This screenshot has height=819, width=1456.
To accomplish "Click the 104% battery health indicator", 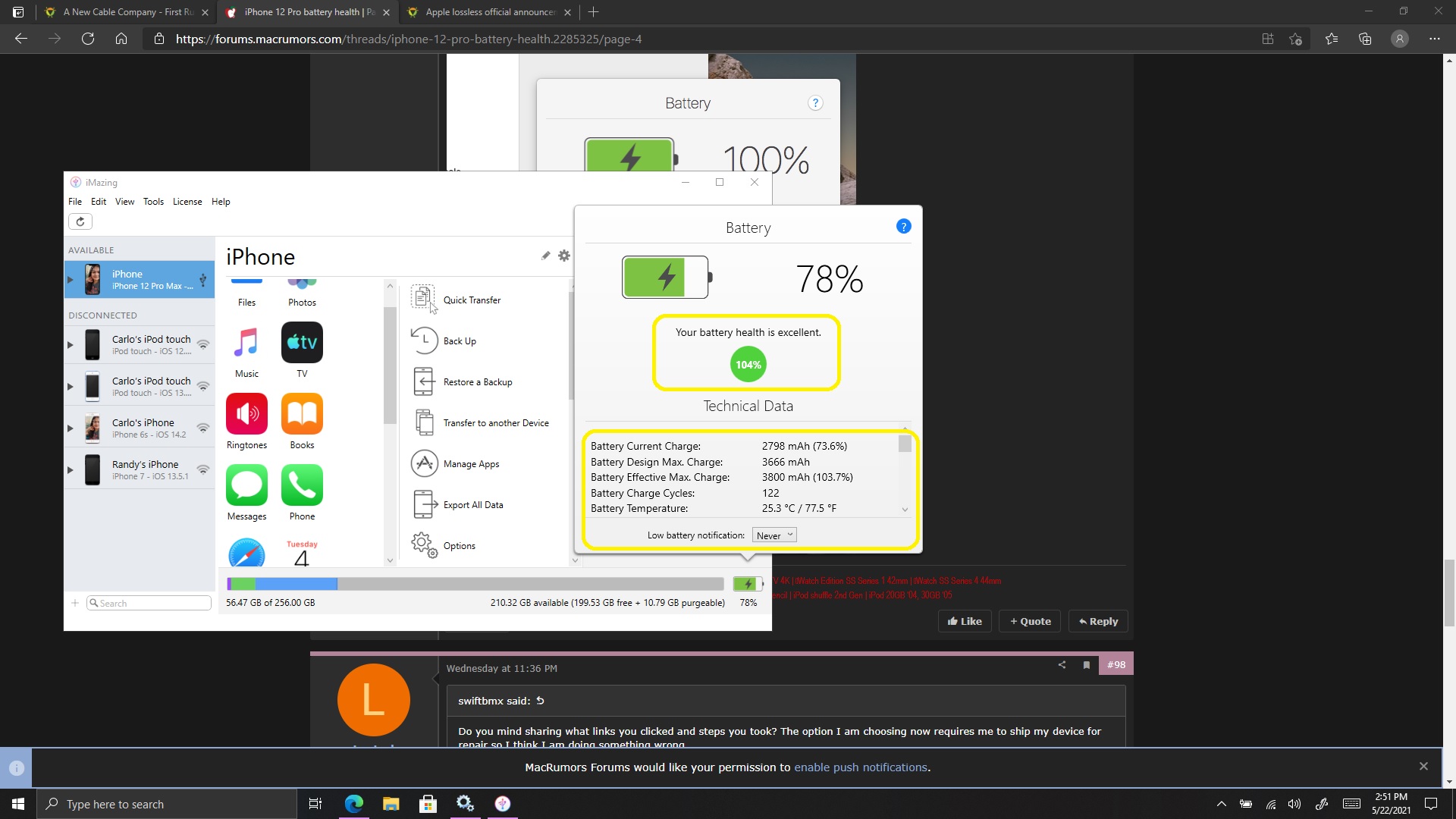I will click(748, 365).
